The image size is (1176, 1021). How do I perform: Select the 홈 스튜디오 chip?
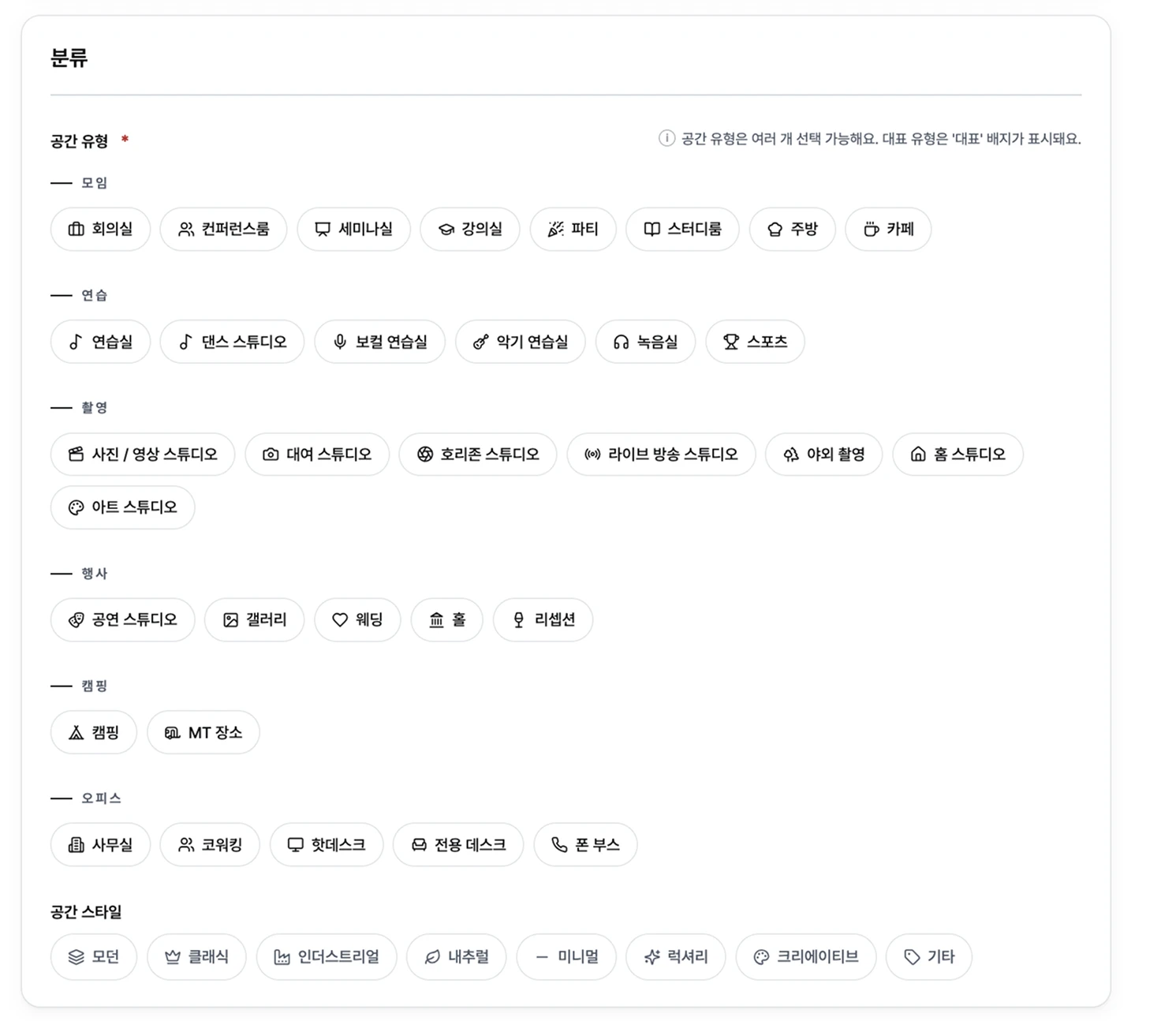click(x=958, y=454)
